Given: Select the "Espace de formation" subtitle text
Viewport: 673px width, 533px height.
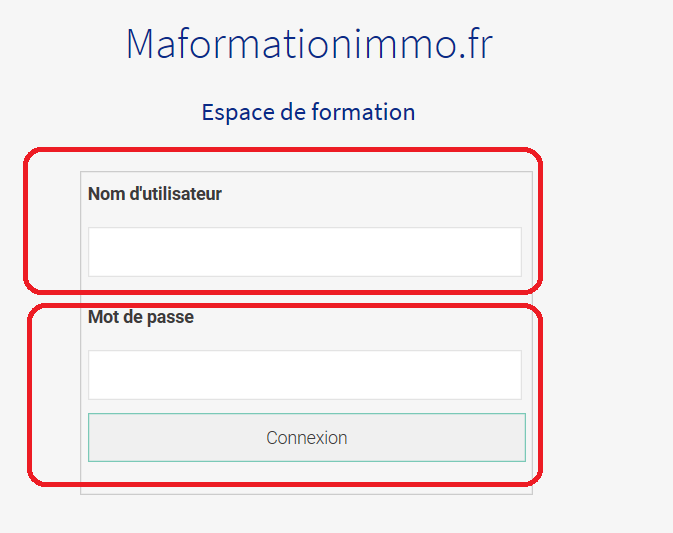Looking at the screenshot, I should [308, 112].
